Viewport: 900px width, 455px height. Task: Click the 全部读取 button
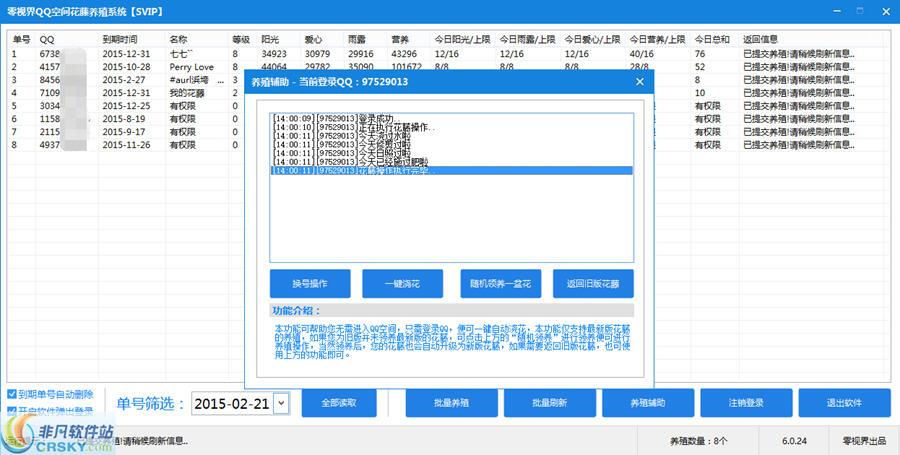click(339, 403)
